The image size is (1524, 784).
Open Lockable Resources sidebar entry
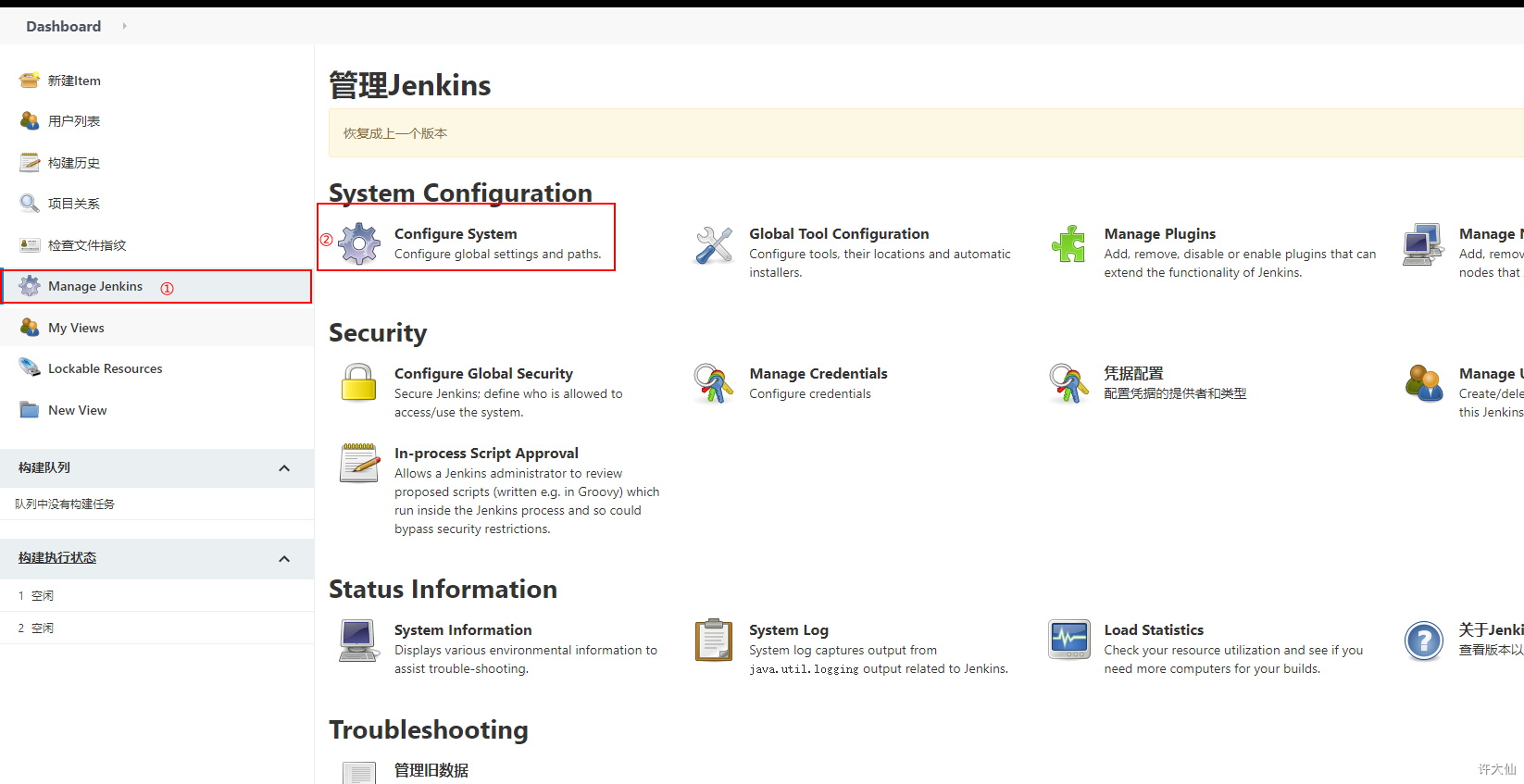[x=105, y=368]
